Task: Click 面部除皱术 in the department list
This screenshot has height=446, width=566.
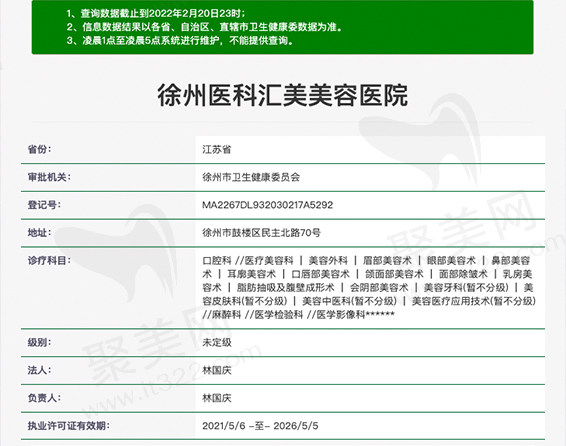Action: coord(463,274)
